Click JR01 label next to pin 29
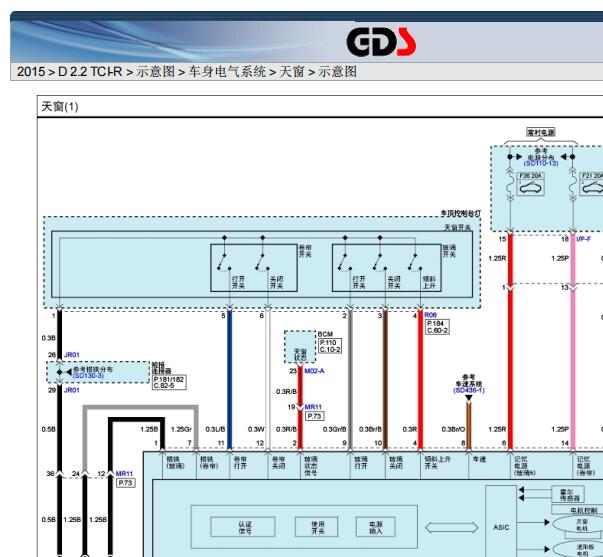This screenshot has height=557, width=603. [72, 390]
